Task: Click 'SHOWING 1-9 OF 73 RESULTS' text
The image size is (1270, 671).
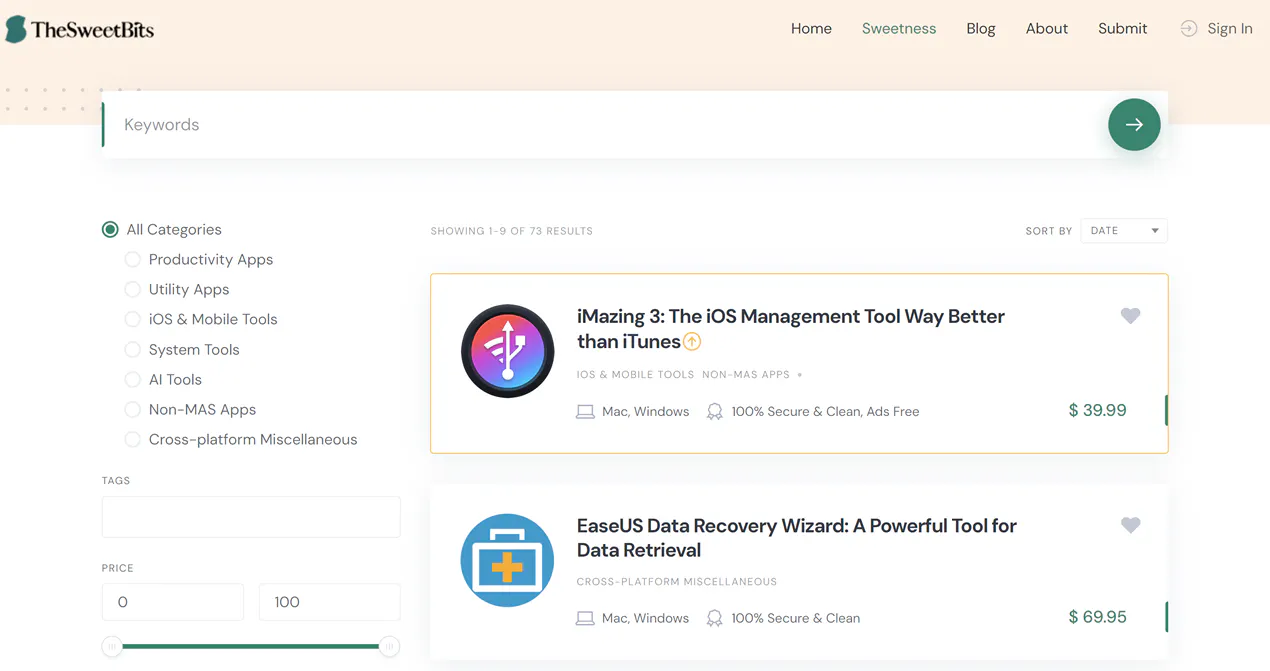Action: click(512, 231)
